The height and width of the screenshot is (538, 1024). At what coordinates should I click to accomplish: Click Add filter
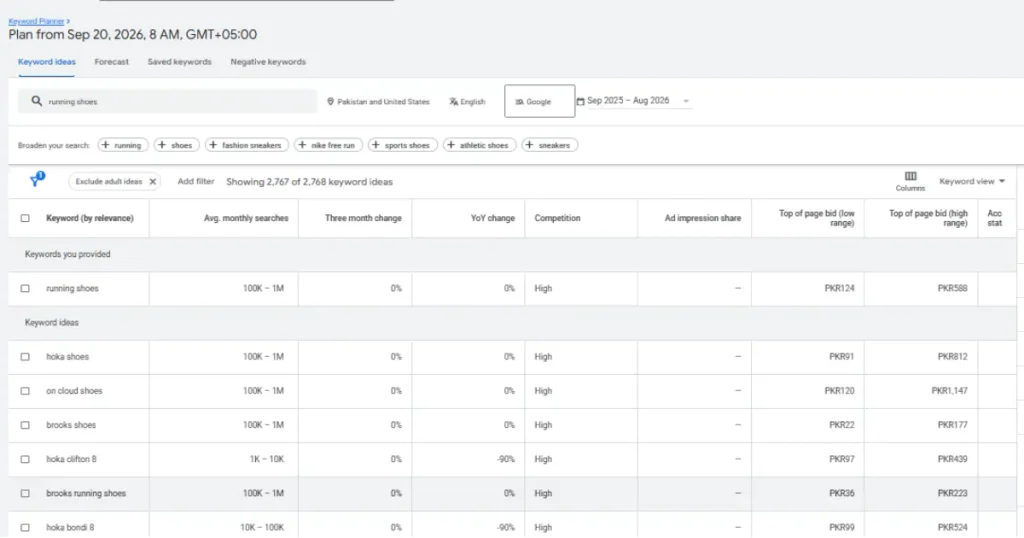point(196,182)
